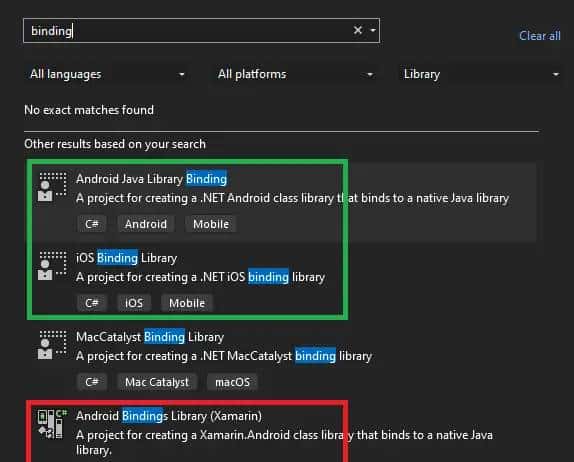This screenshot has height=462, width=574.
Task: Open the All platforms dropdown
Action: [295, 74]
